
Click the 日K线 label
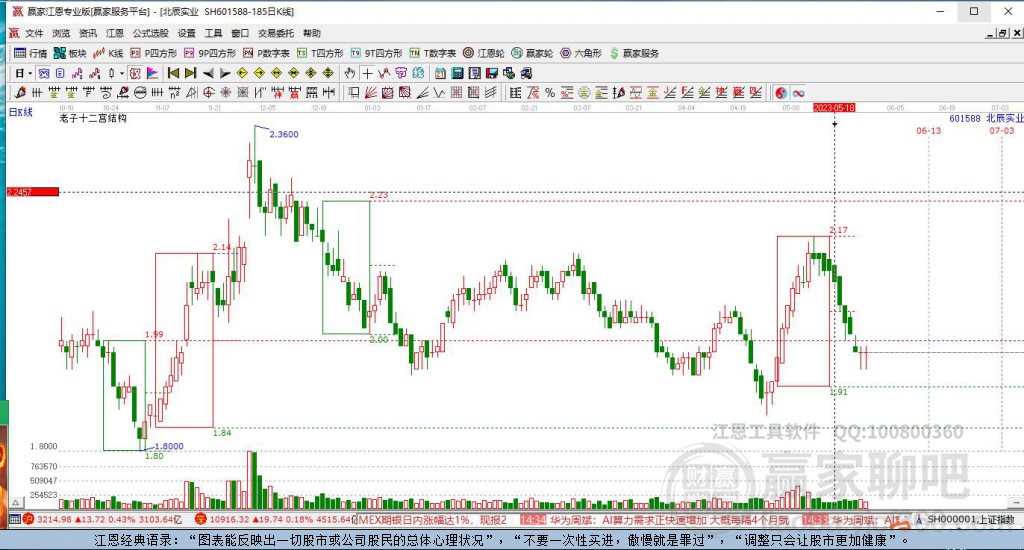20,112
